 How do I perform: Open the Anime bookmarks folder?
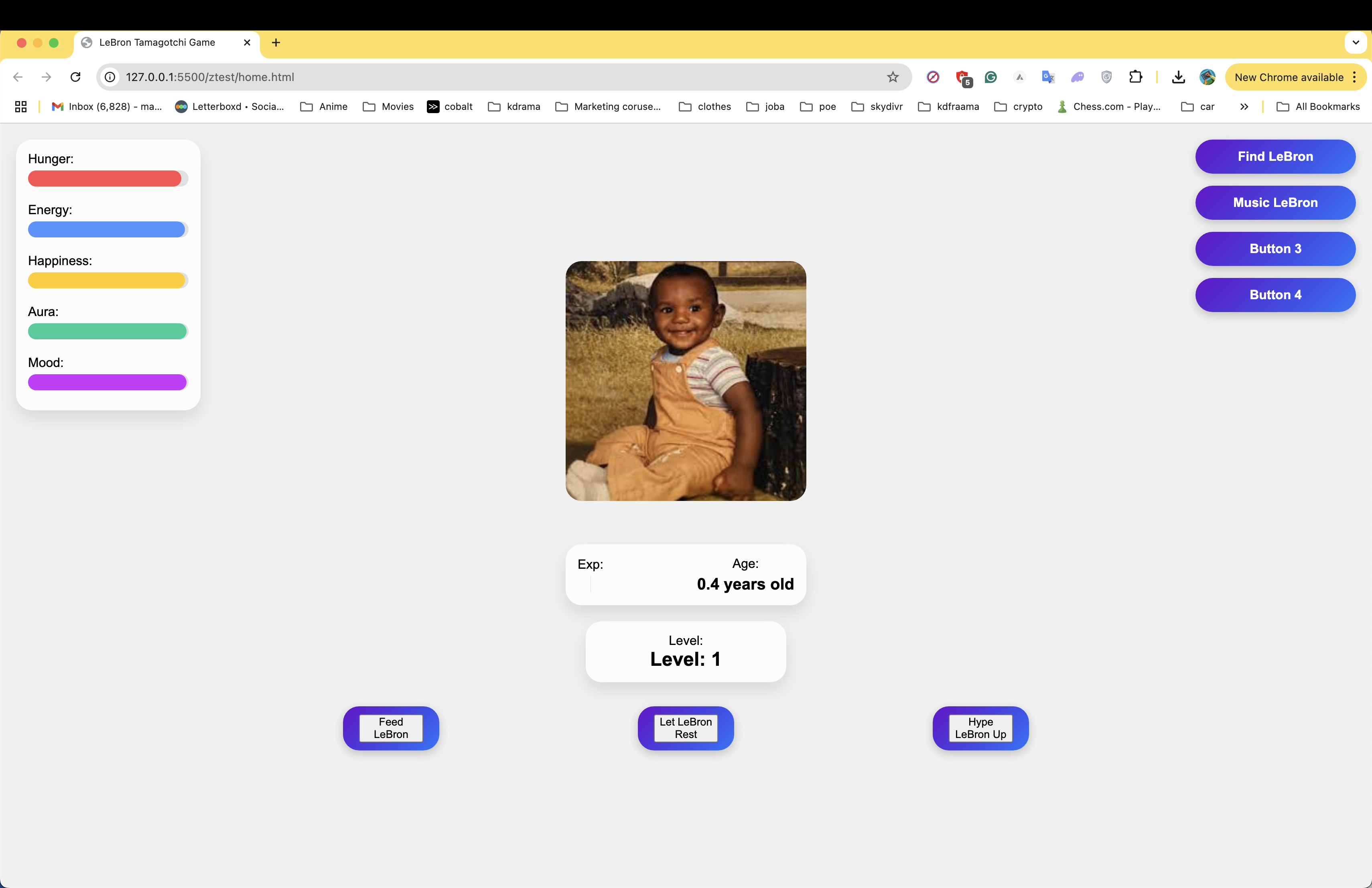tap(324, 107)
